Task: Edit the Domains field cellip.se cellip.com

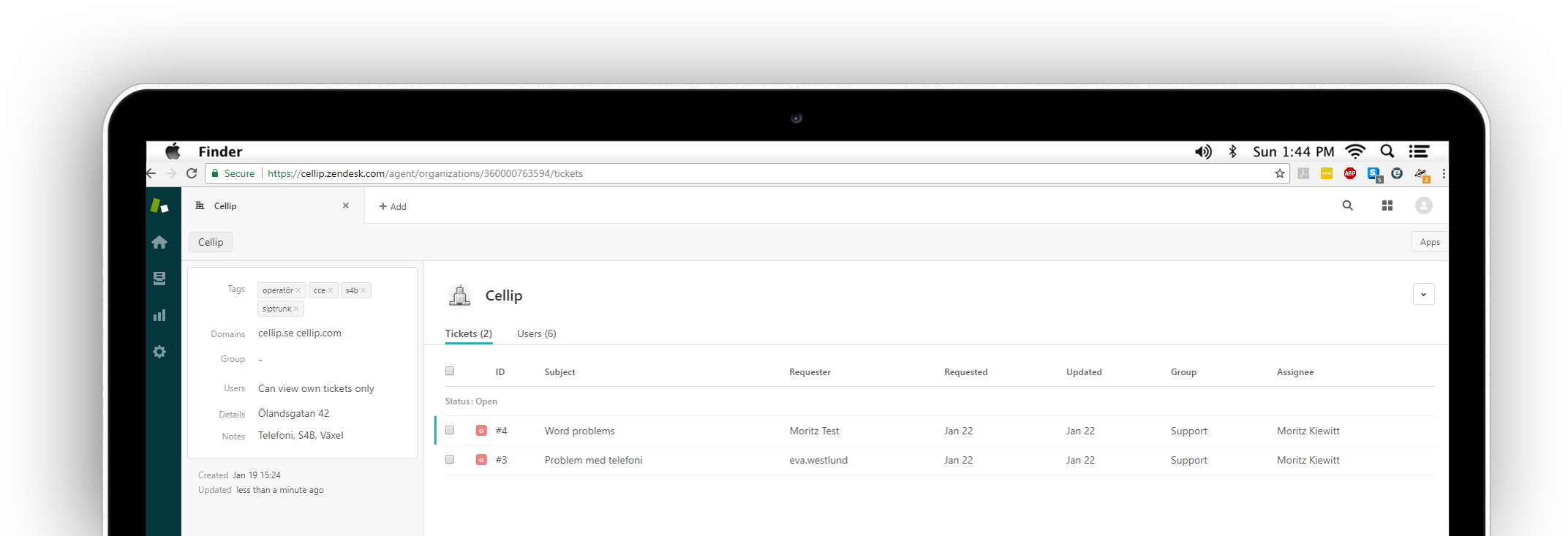Action: click(x=300, y=333)
